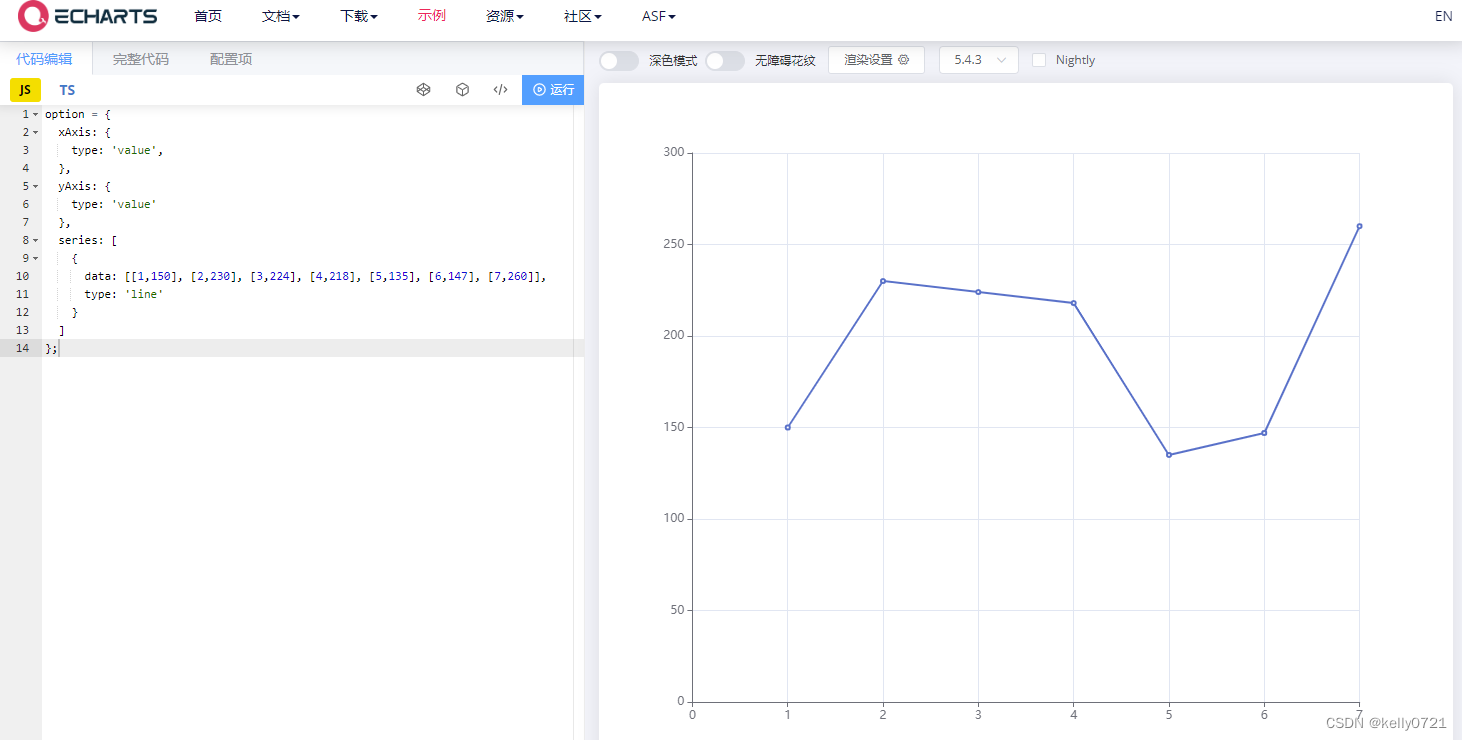Screen dimensions: 1462x740
Task: Click the format code brackets icon
Action: pyautogui.click(x=501, y=90)
